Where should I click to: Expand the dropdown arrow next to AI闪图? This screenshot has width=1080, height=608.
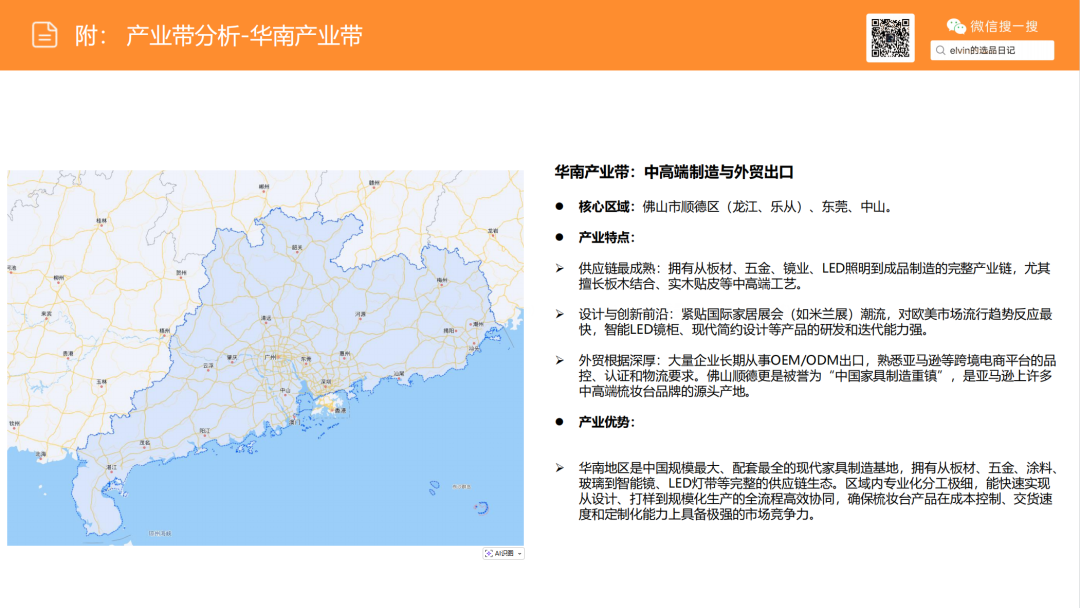pyautogui.click(x=519, y=553)
